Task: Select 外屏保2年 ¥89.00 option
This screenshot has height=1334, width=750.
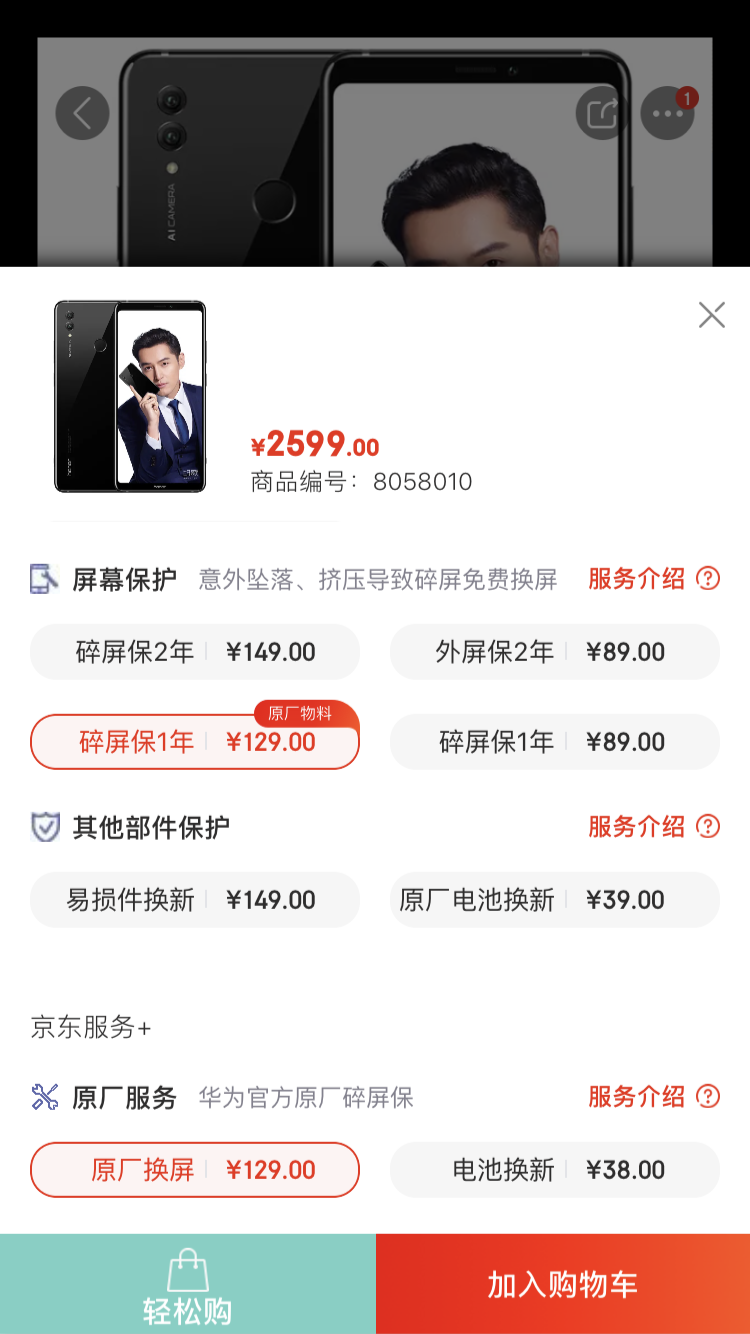Action: (554, 652)
